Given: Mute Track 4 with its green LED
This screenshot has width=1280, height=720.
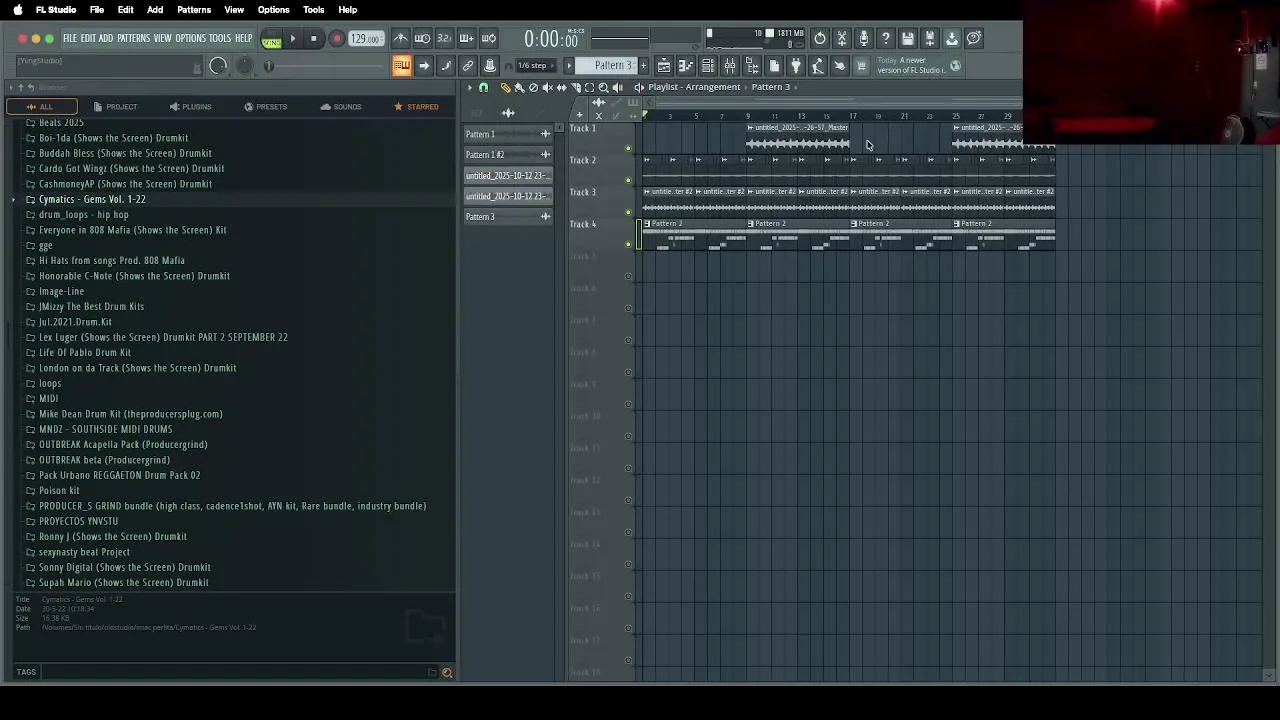Looking at the screenshot, I should pyautogui.click(x=628, y=244).
